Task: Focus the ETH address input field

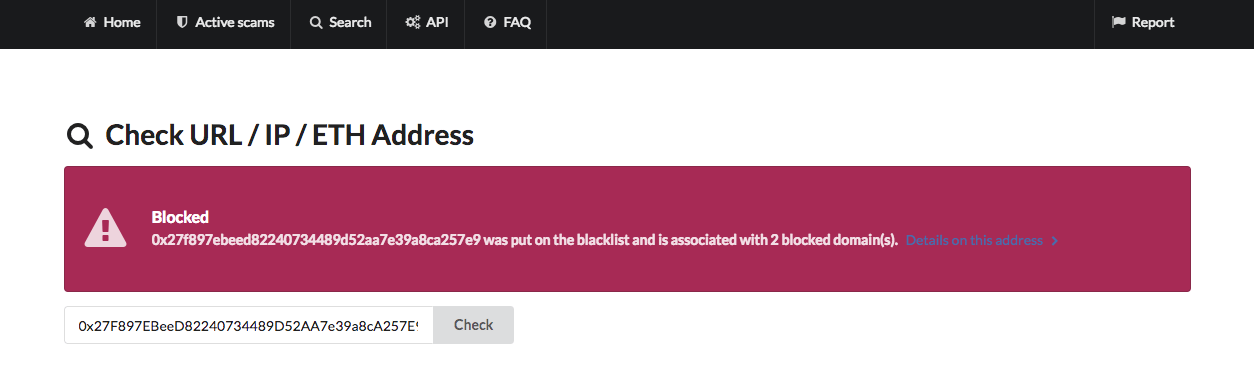Action: pyautogui.click(x=249, y=325)
